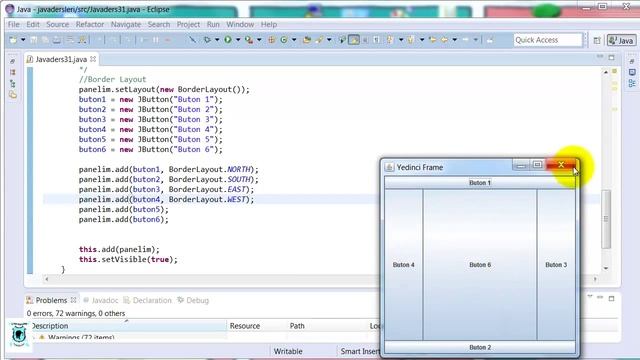Switch to the Debug tab
The width and height of the screenshot is (640, 360).
(x=193, y=300)
